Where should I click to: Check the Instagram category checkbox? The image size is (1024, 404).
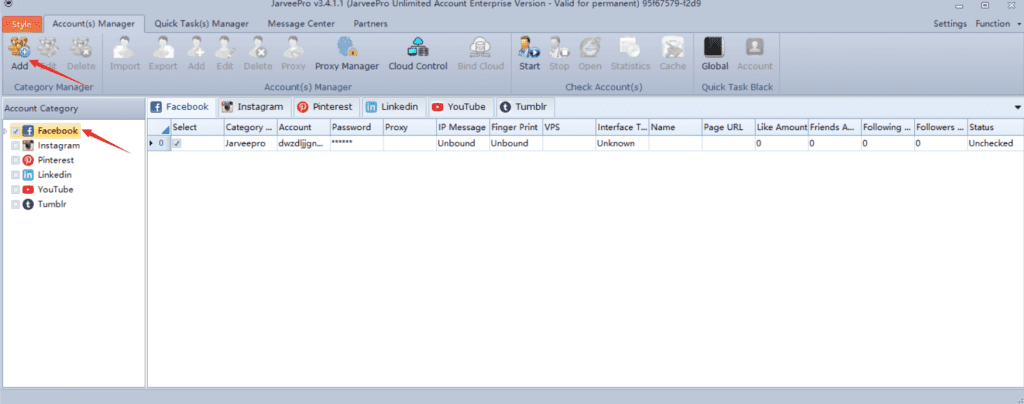coord(15,146)
